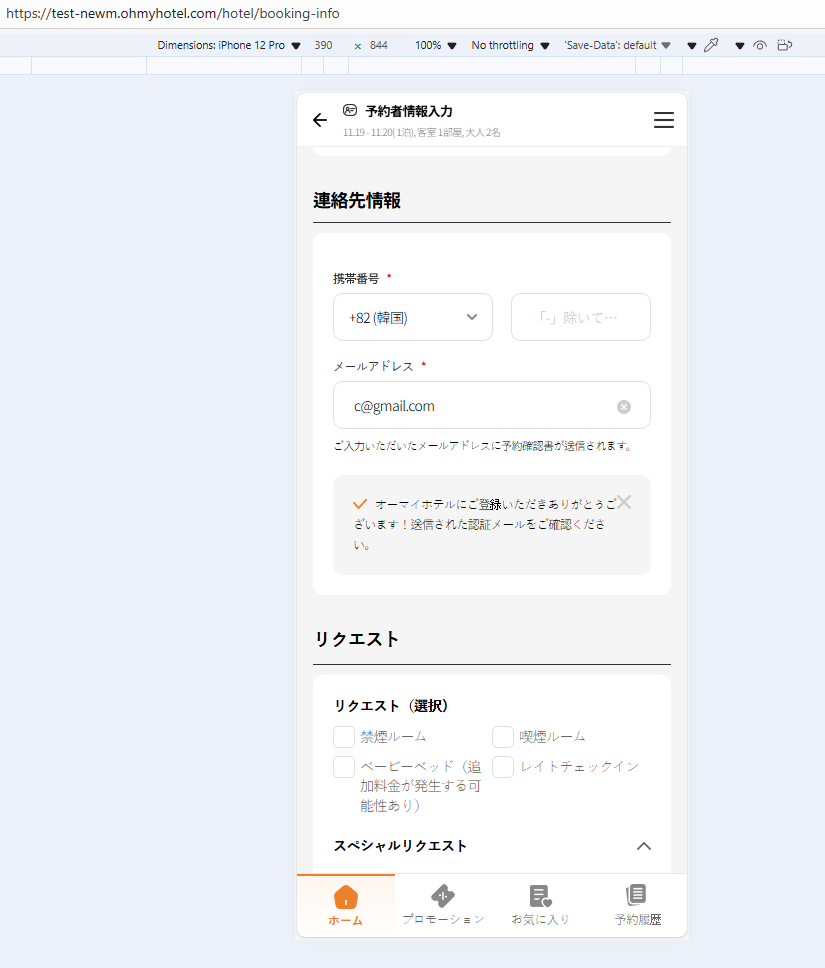Click the 予約者情報入力 title
Screen dimensions: 825x968
409,111
